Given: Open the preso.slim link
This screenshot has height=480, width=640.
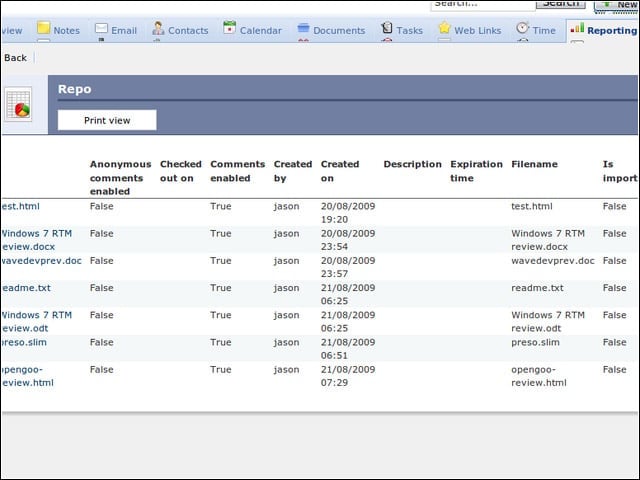Looking at the screenshot, I should [24, 342].
